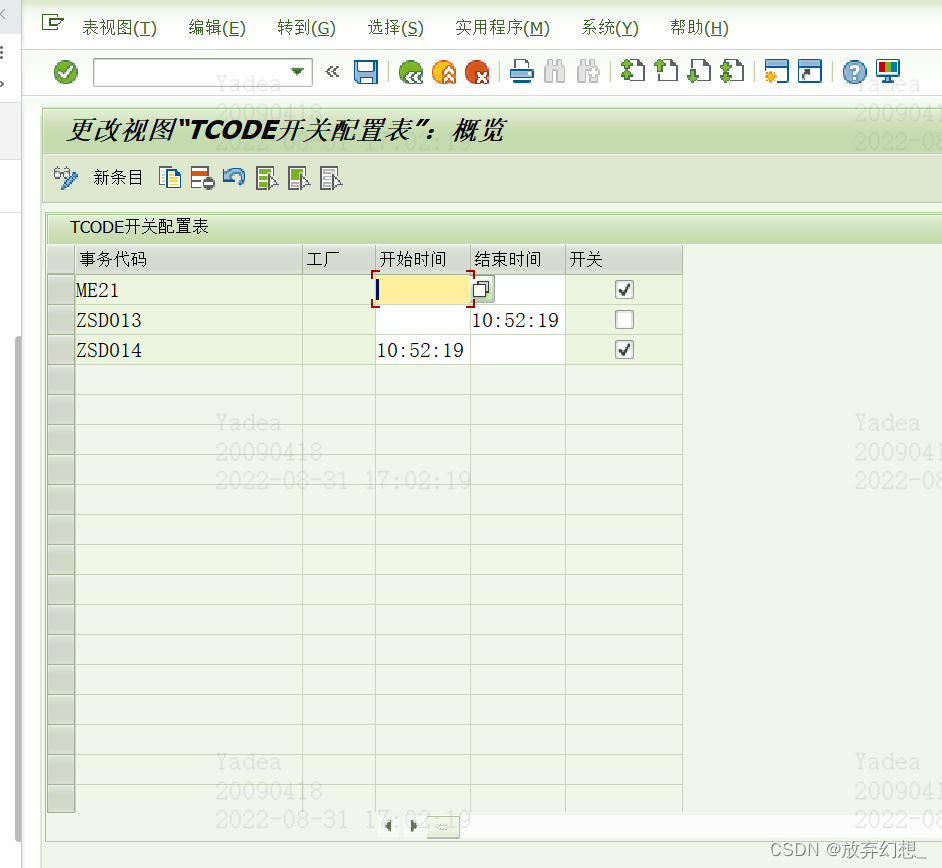This screenshot has height=868, width=942.
Task: Click the Print icon in toolbar
Action: click(x=521, y=71)
